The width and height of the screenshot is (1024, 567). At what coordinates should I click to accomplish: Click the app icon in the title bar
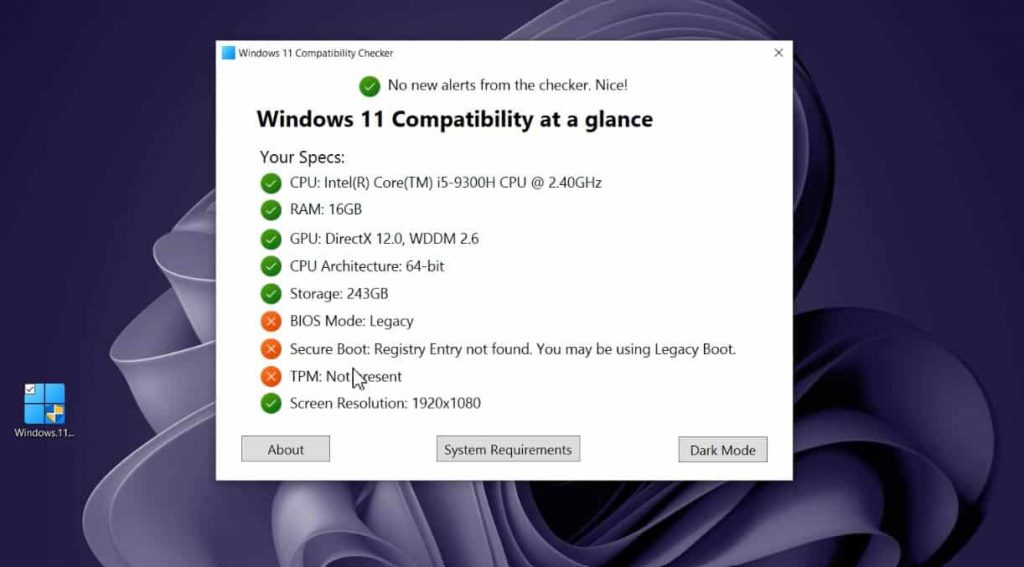228,53
